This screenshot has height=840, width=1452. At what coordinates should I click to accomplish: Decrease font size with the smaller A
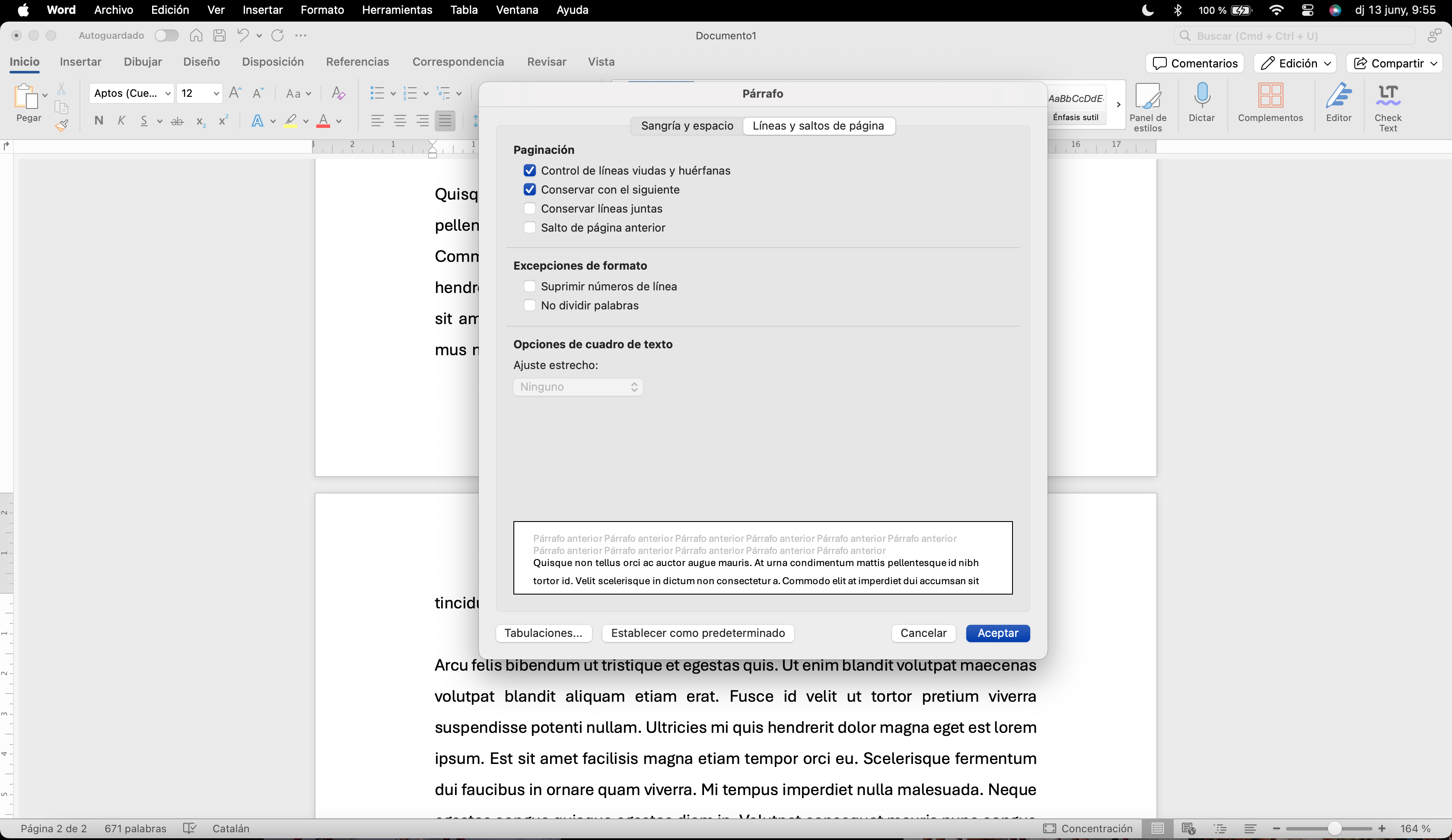pyautogui.click(x=258, y=93)
